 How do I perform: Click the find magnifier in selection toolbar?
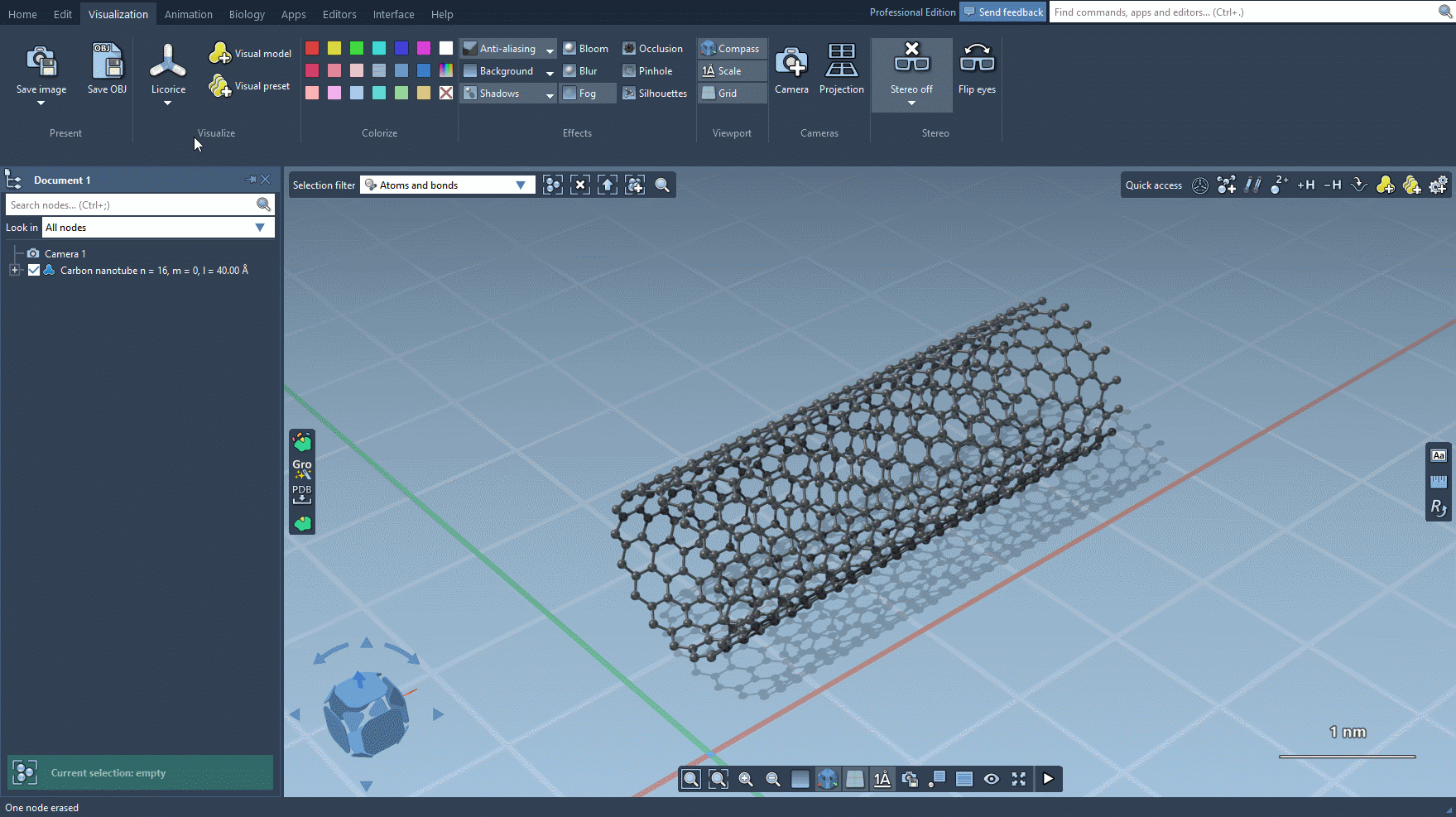tap(662, 185)
